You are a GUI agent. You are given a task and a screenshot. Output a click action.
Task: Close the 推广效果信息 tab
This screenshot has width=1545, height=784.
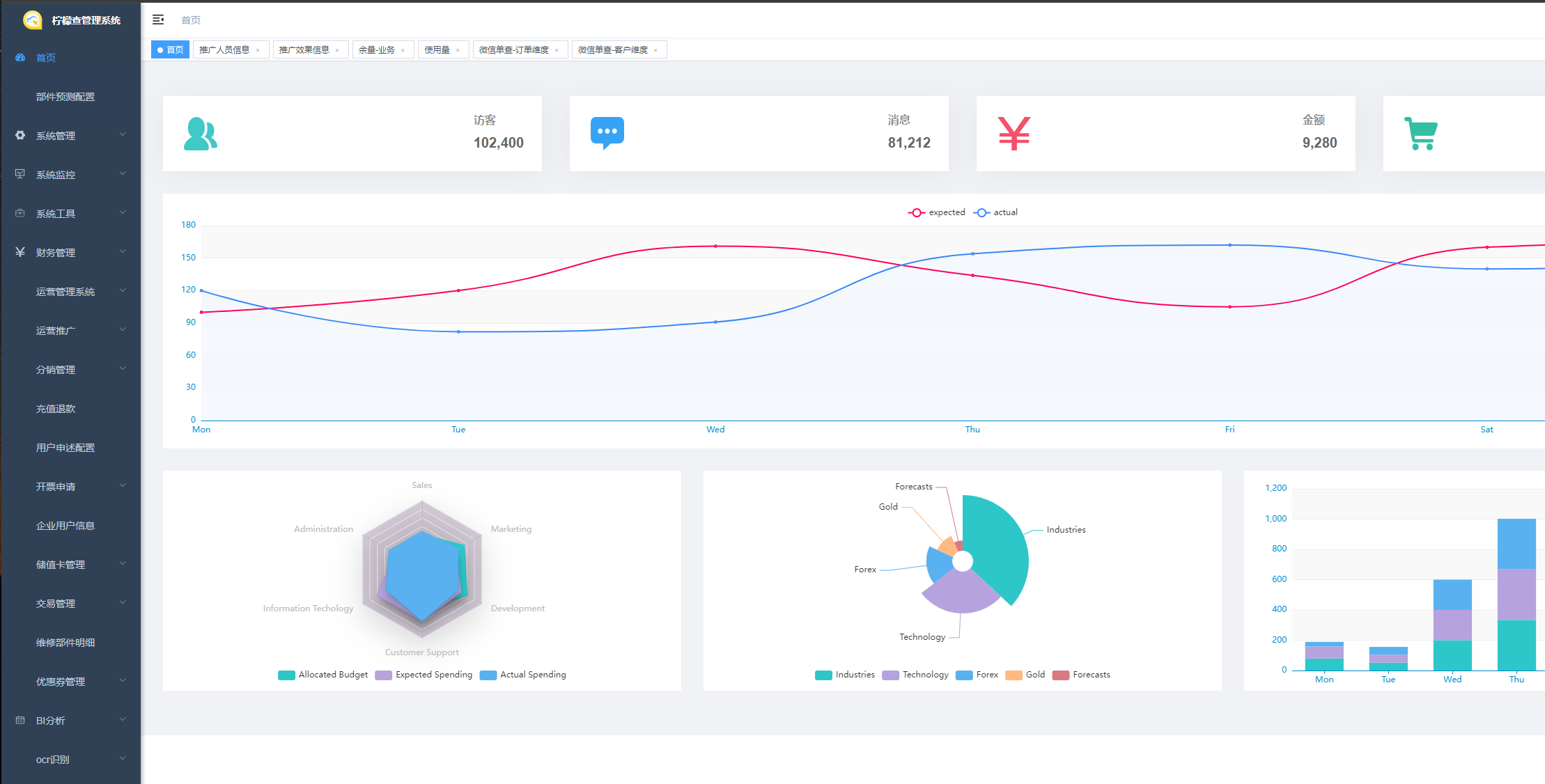click(337, 50)
